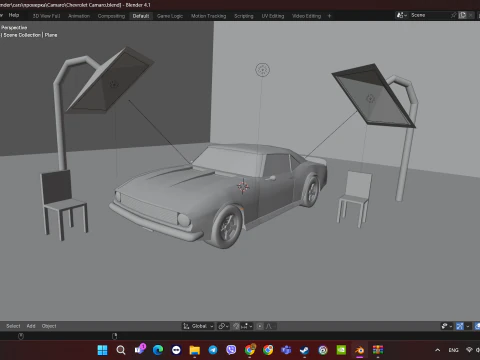The width and height of the screenshot is (480, 360).
Task: Open the Global transform orientation dropdown
Action: tap(198, 326)
